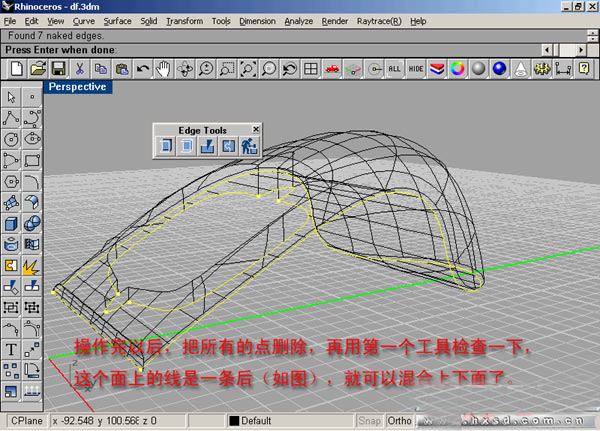This screenshot has width=600, height=431.
Task: Click the Perspective viewport title
Action: pyautogui.click(x=79, y=87)
